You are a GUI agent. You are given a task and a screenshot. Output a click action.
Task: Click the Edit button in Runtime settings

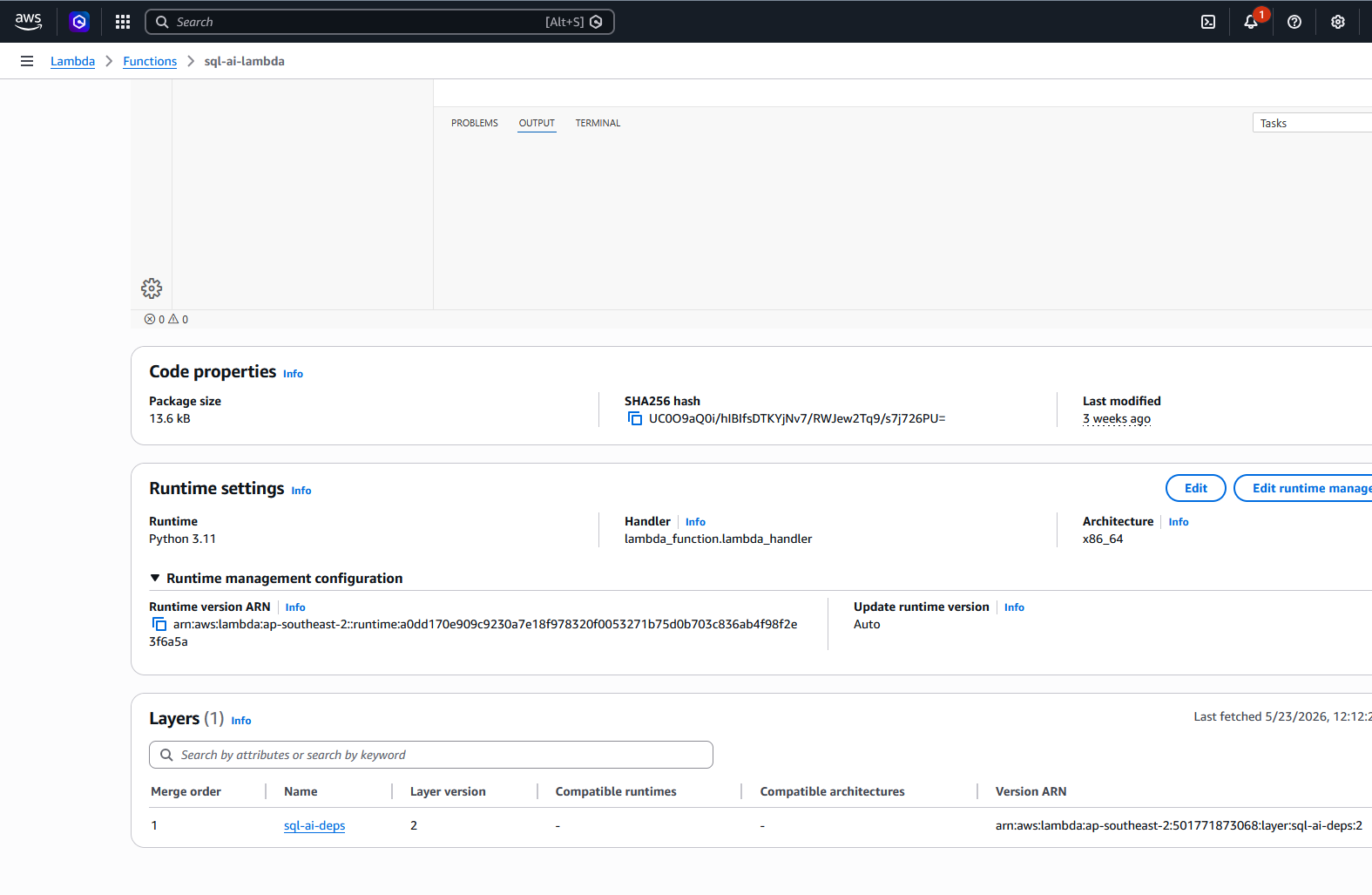click(x=1195, y=488)
